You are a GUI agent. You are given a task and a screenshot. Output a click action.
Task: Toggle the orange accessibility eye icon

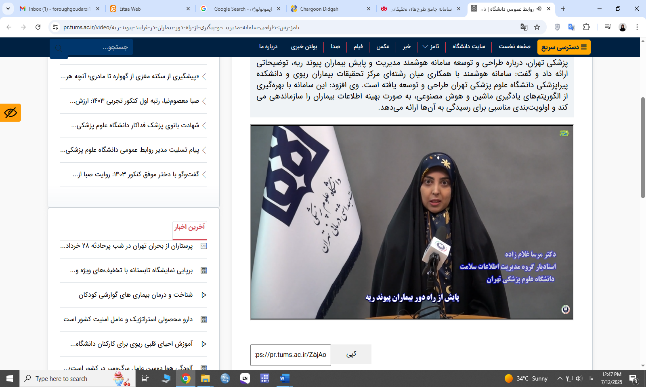[10, 113]
